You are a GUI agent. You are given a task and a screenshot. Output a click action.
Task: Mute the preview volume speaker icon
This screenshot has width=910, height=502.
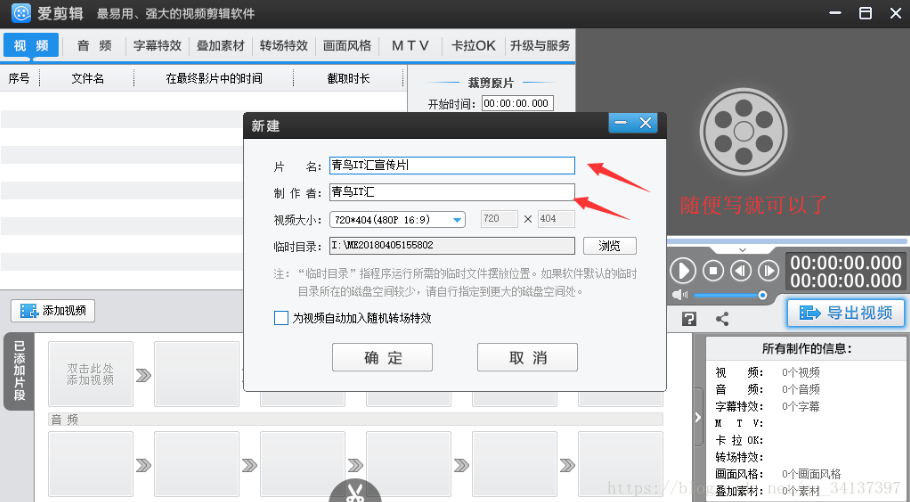click(x=680, y=295)
